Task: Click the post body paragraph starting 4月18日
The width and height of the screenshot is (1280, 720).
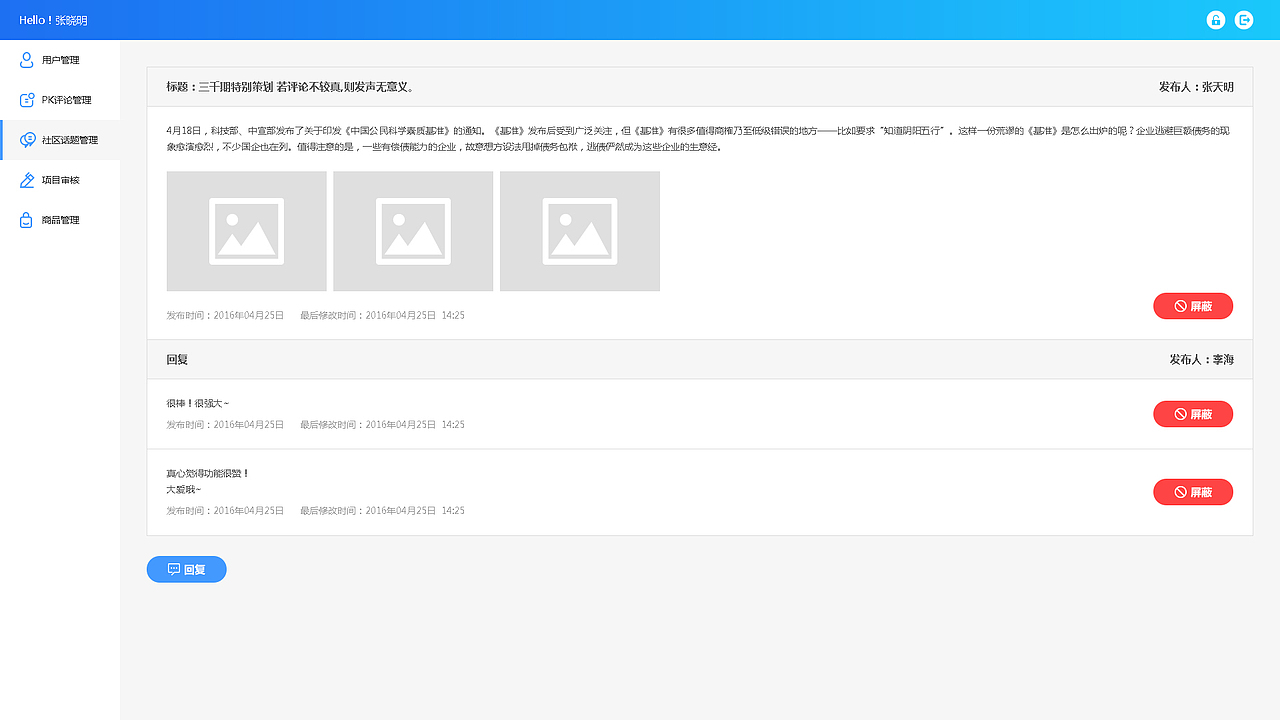Action: click(700, 139)
